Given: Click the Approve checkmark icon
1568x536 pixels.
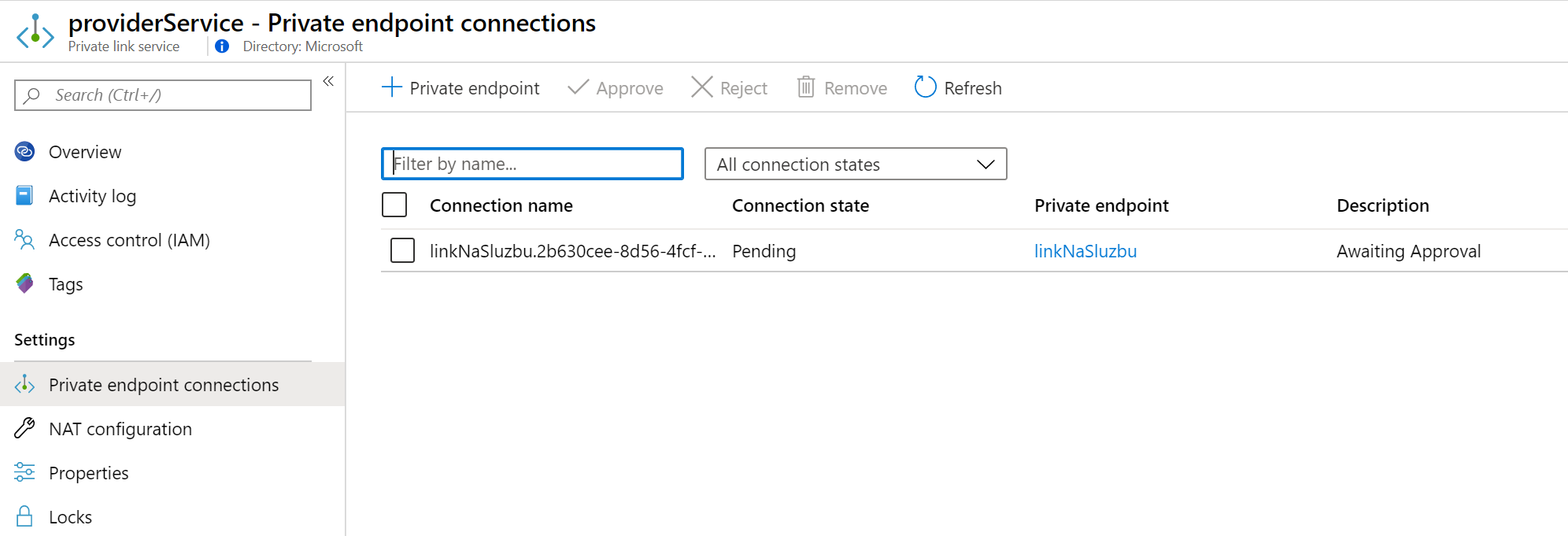Looking at the screenshot, I should point(579,87).
